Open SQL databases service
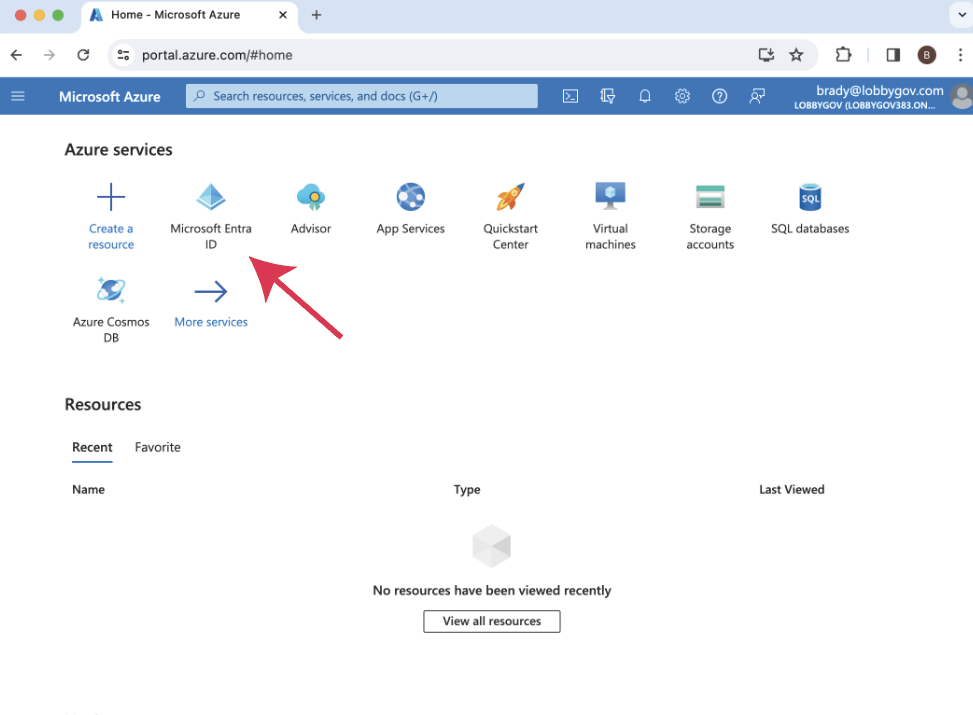 [x=810, y=209]
